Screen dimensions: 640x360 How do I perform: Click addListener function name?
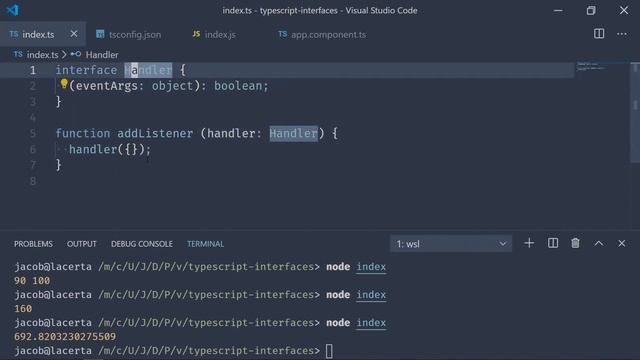pos(155,133)
